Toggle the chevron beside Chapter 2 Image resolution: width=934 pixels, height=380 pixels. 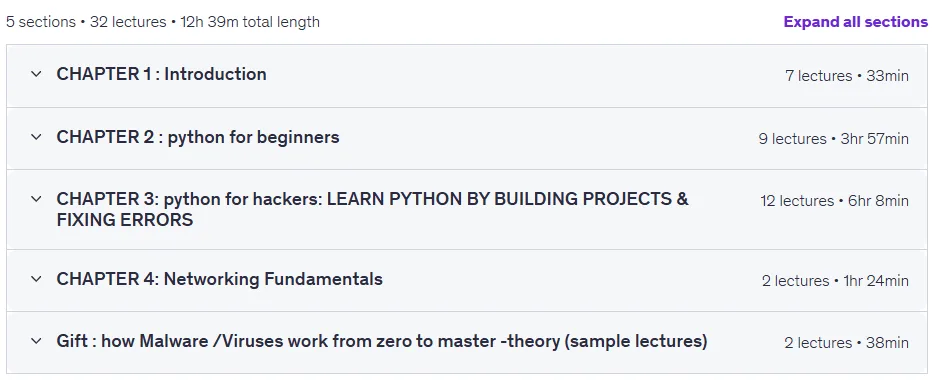coord(36,137)
